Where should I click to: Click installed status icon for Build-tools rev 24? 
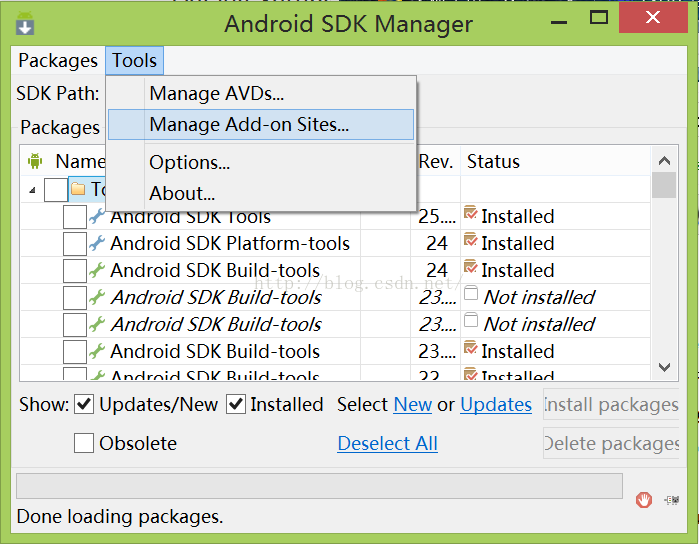(470, 268)
